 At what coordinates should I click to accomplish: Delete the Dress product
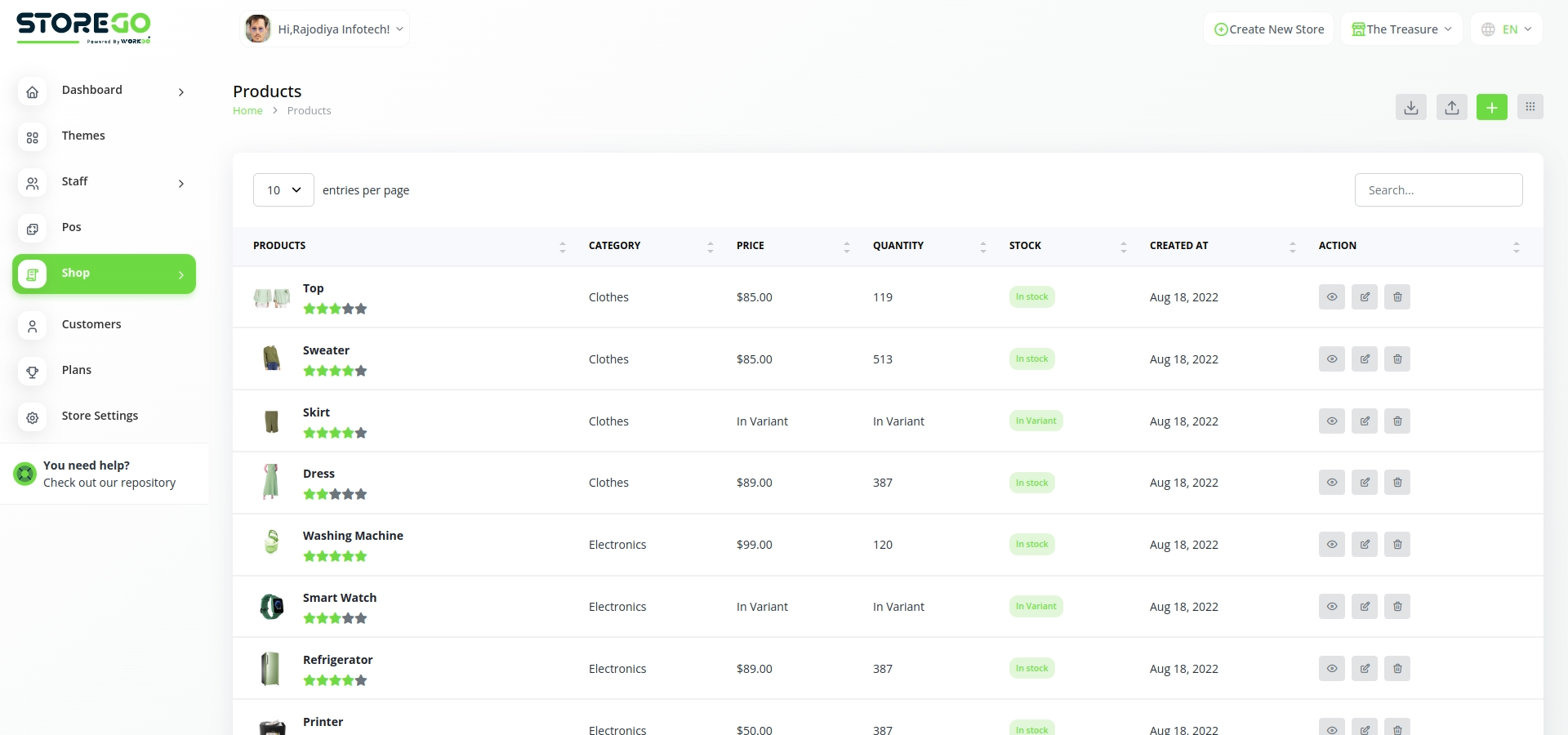pos(1396,483)
